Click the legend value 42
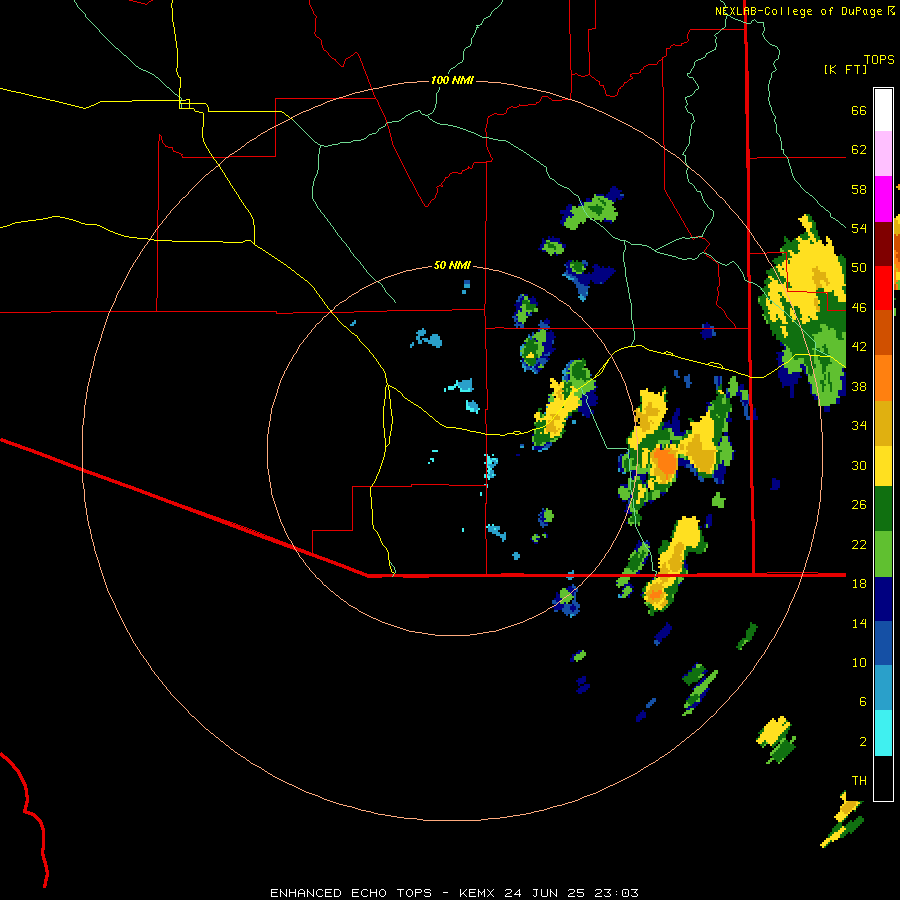The width and height of the screenshot is (900, 900). pos(859,347)
